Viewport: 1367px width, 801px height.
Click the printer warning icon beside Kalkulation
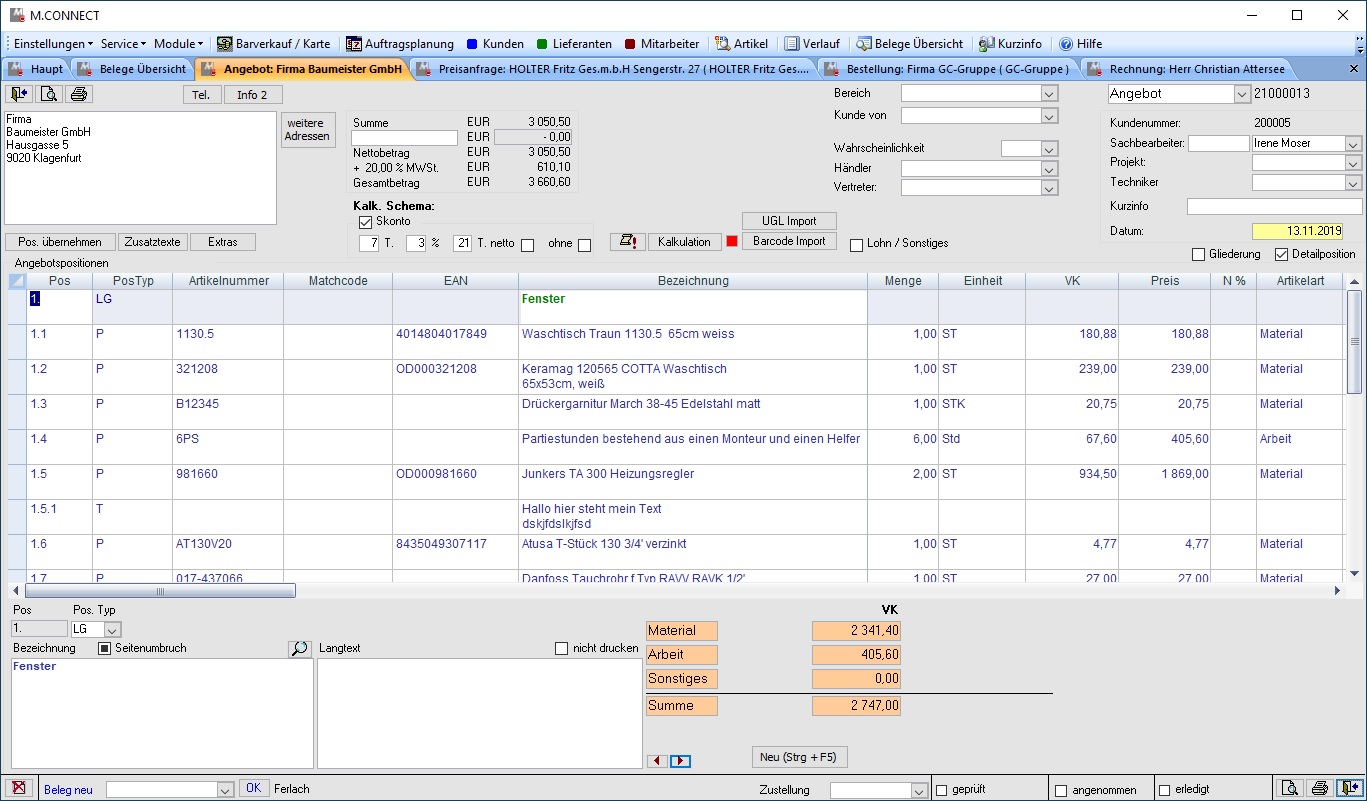[x=627, y=242]
